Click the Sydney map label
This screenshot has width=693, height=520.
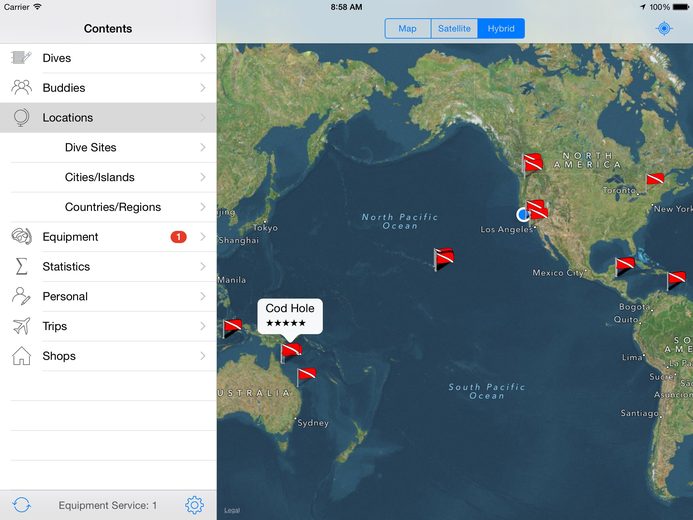(x=313, y=423)
